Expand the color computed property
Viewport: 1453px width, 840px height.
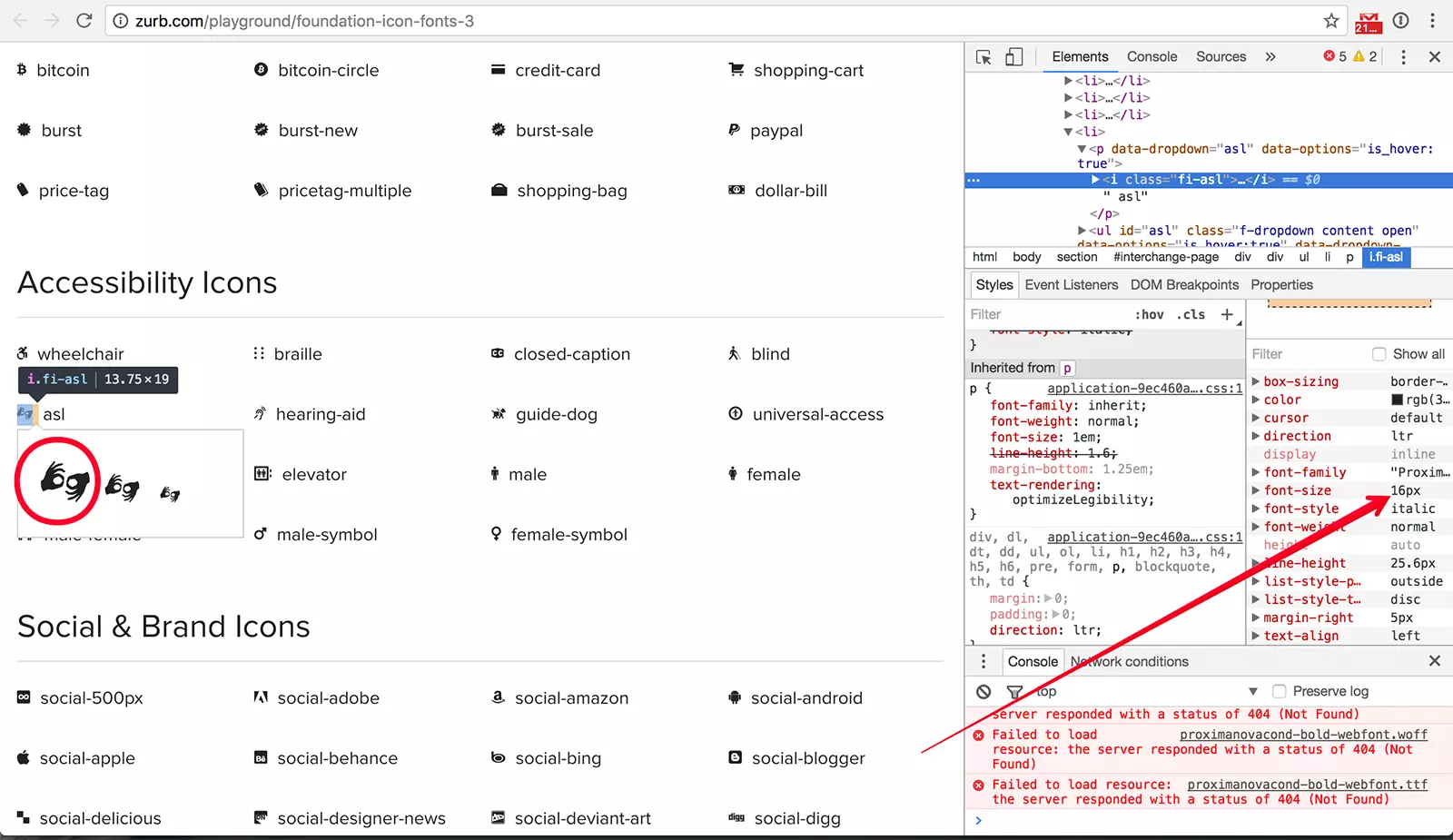1256,400
